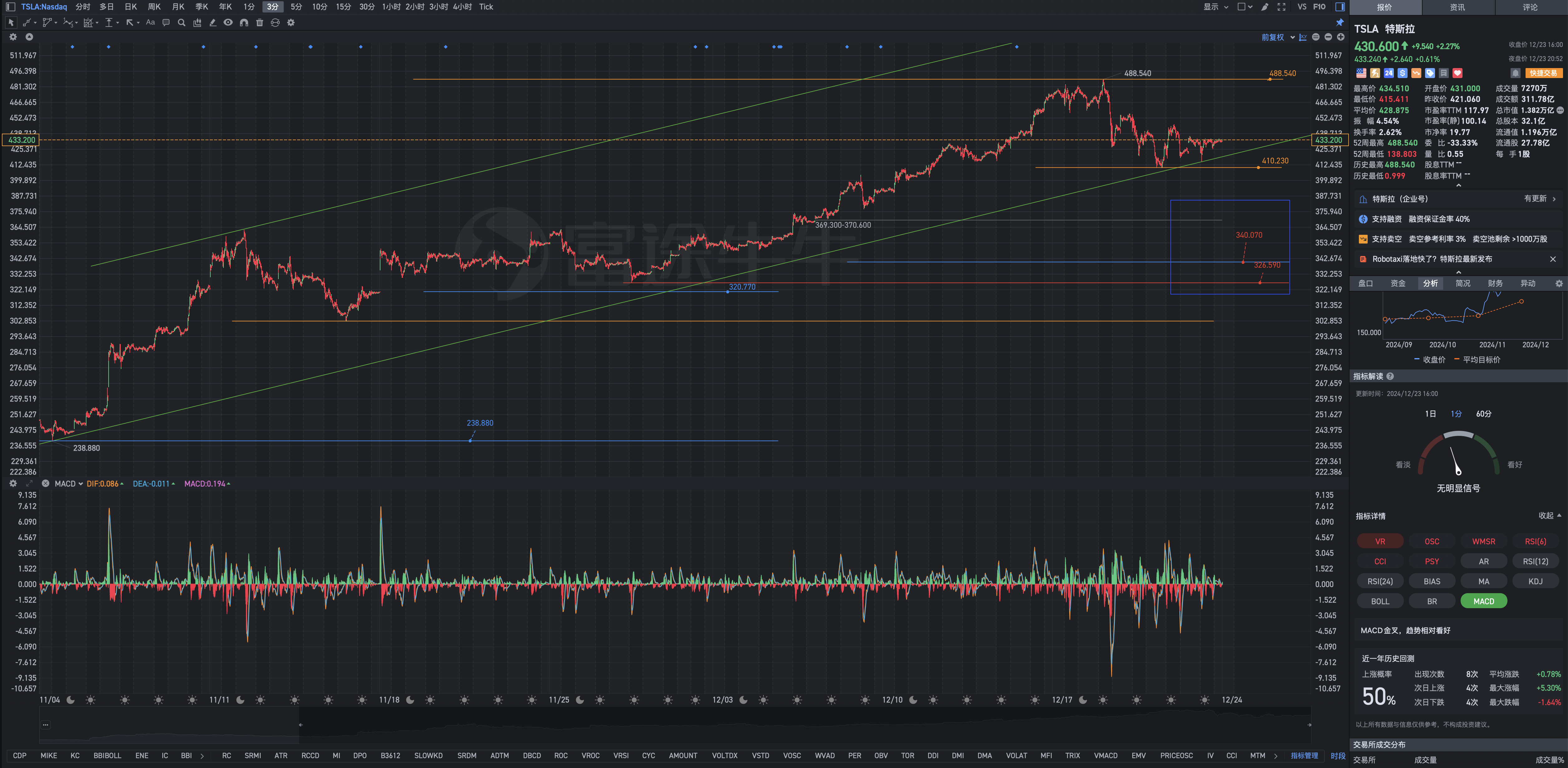Toggle the right quote panel icon

point(1340,7)
